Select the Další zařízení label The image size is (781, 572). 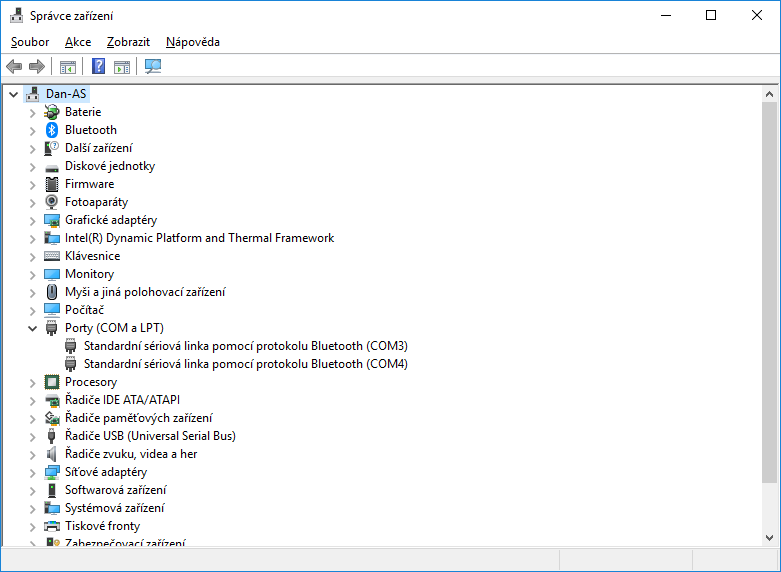(x=99, y=148)
